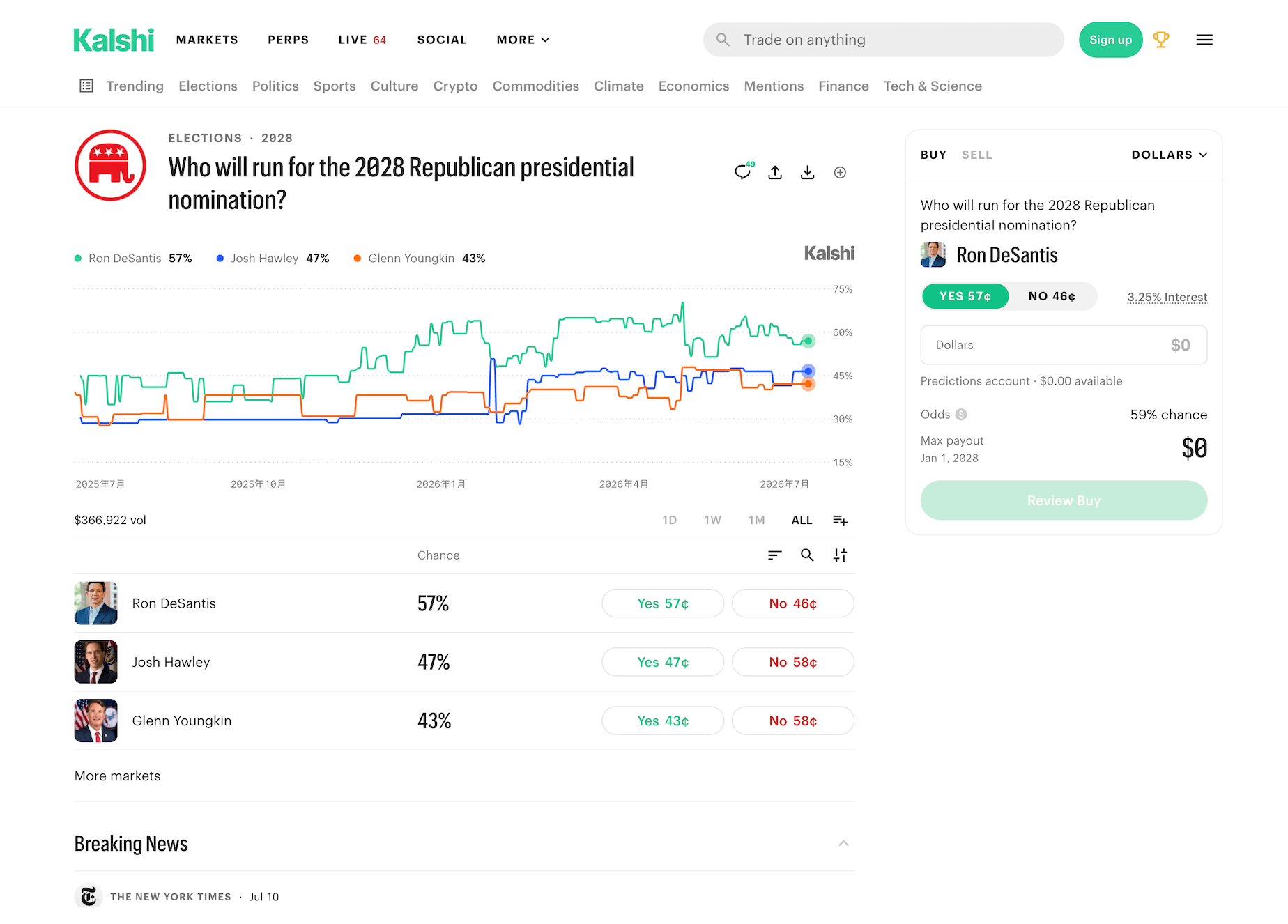
Task: Switch chart range to 1D
Action: coord(669,520)
